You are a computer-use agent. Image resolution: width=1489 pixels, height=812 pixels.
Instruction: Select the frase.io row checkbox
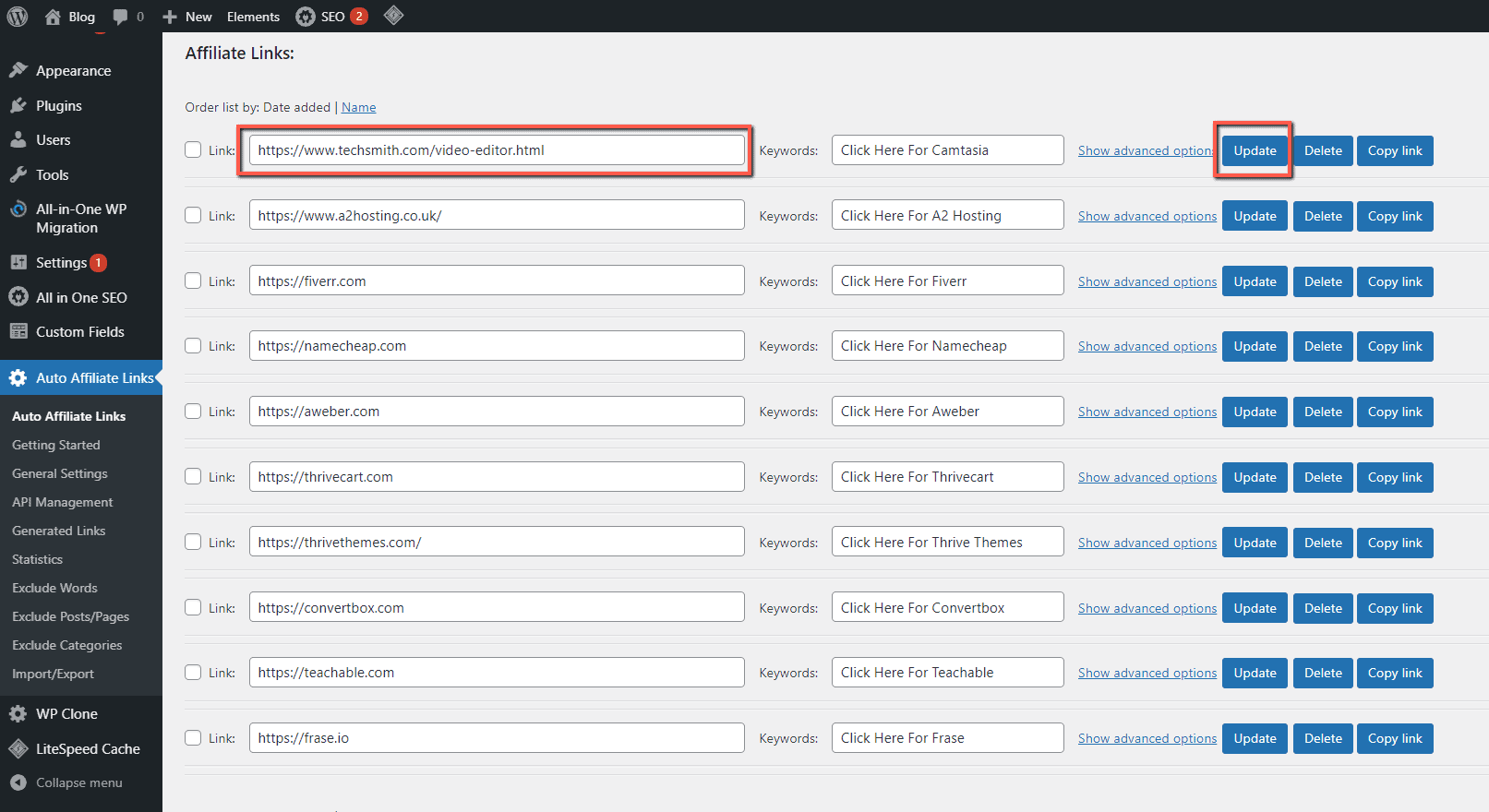click(193, 737)
